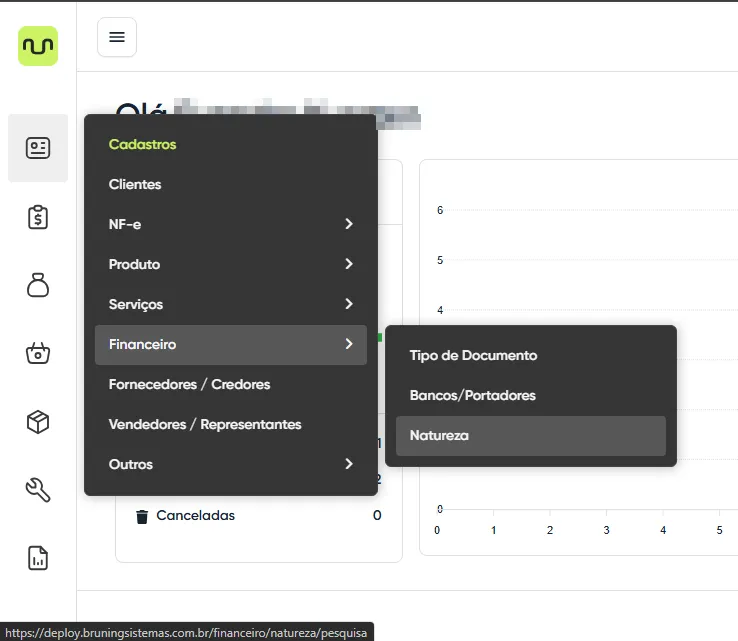Open the Cadastros ID card sidebar icon

pyautogui.click(x=38, y=148)
